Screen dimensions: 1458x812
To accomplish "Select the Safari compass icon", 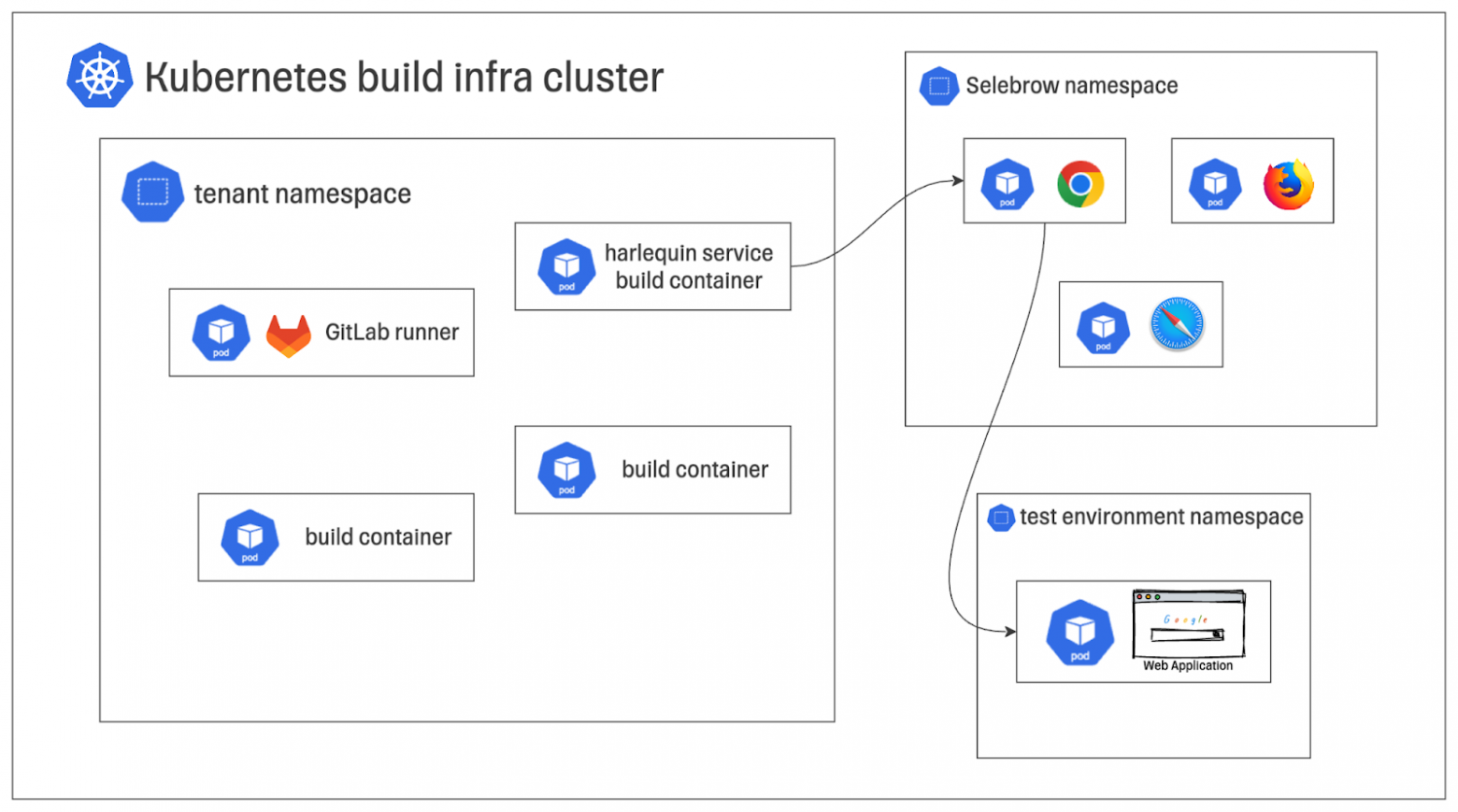I will 1177,324.
